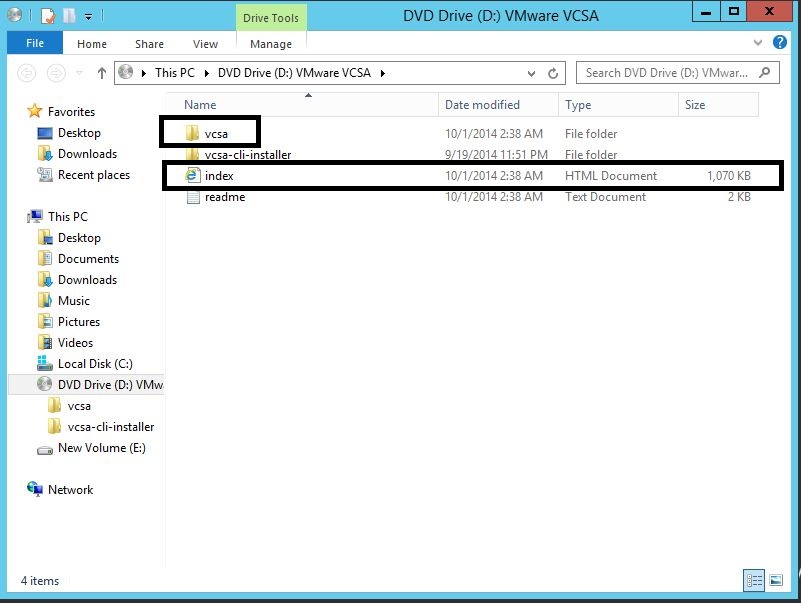Open Local Disk (C:) in the navigation pane
Viewport: 801px width, 603px height.
94,364
